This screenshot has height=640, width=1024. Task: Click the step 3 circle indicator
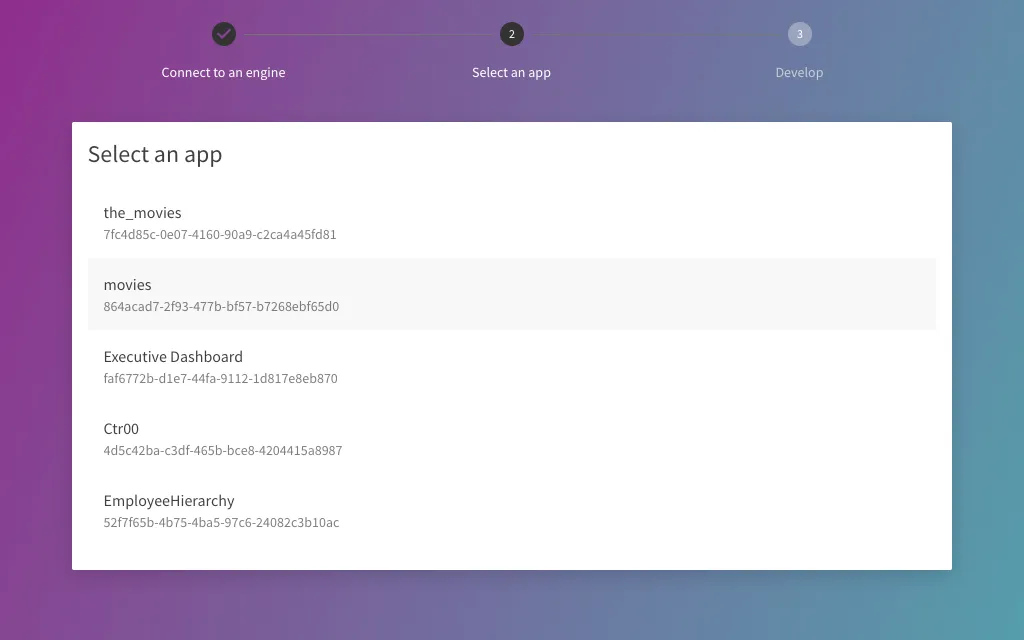pos(799,33)
